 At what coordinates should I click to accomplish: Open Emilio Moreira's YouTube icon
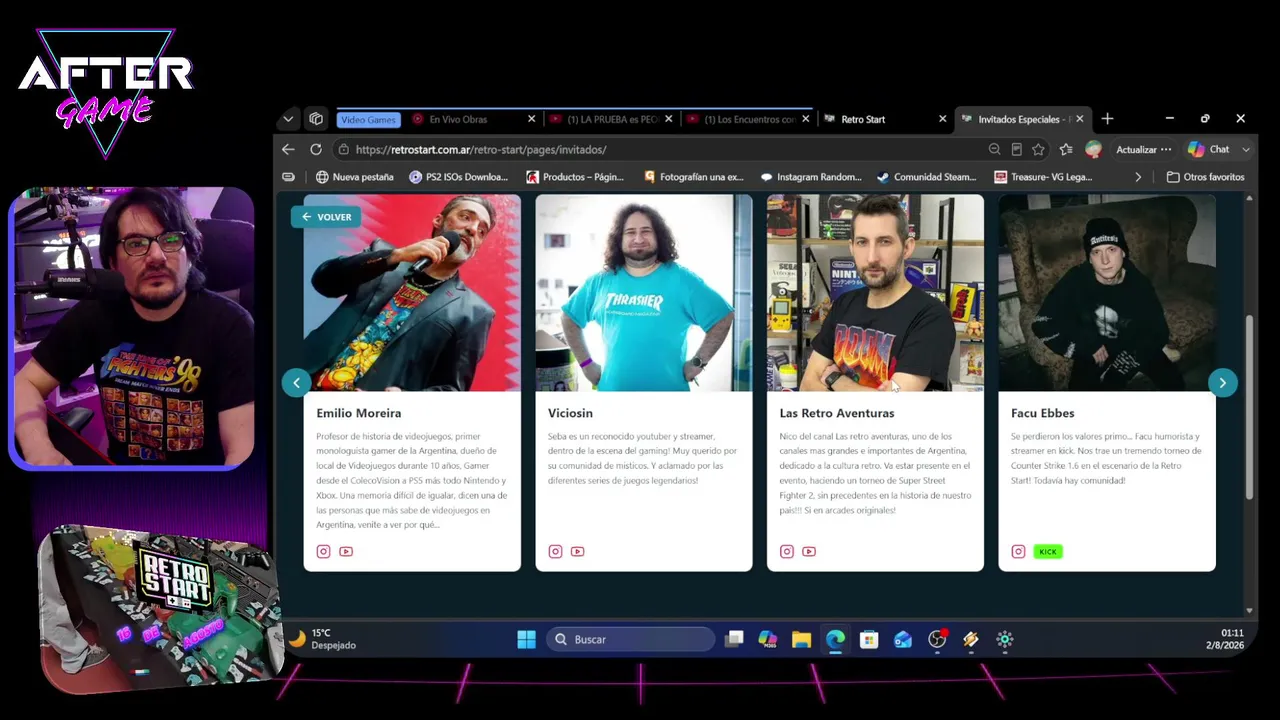(346, 551)
